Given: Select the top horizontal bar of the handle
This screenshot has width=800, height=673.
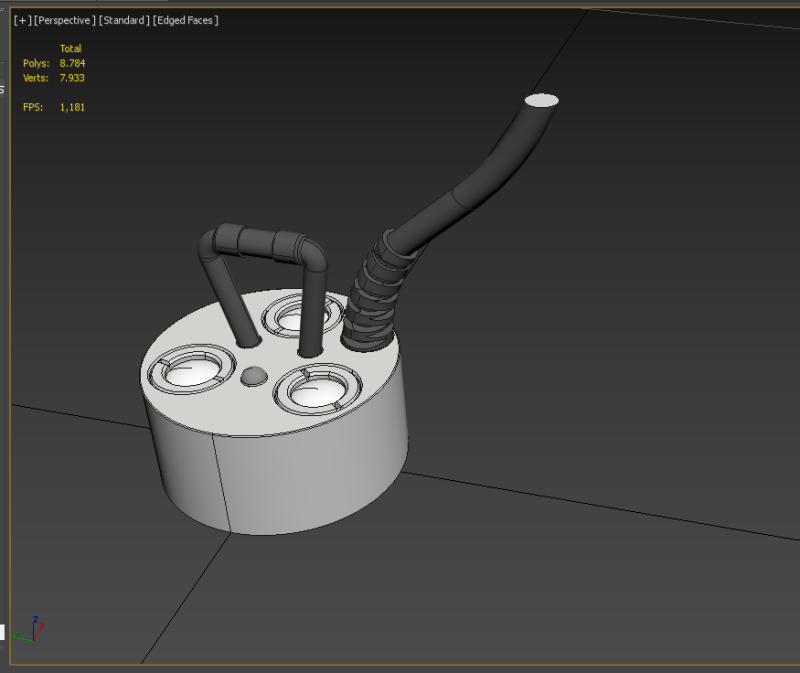Looking at the screenshot, I should point(267,241).
